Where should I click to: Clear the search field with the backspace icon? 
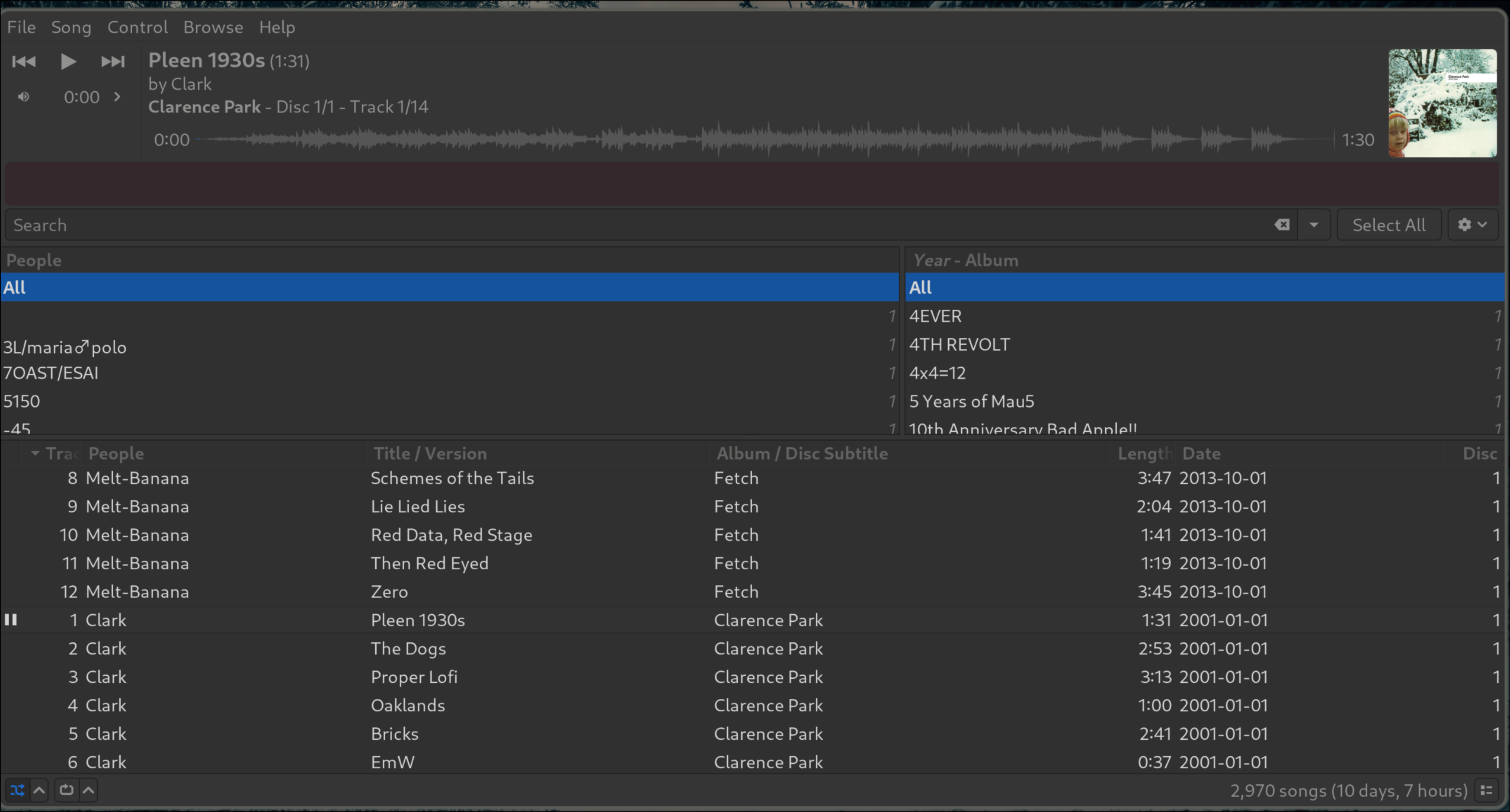tap(1282, 225)
